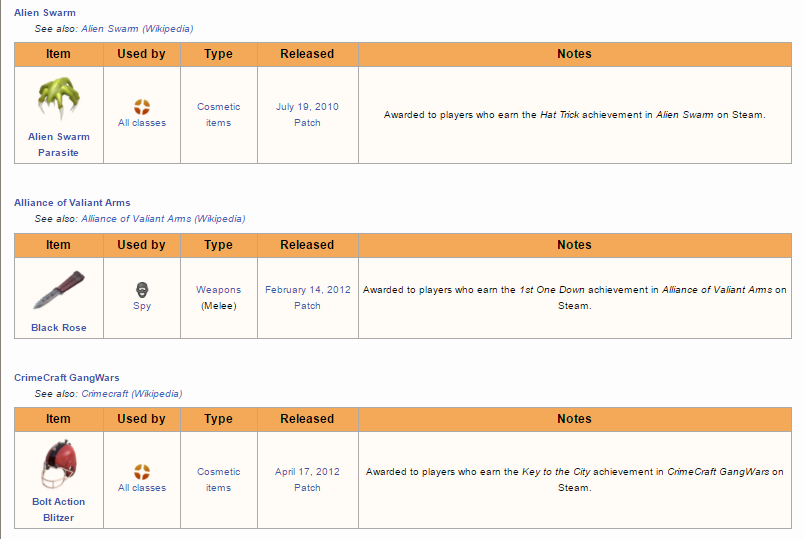Viewport: 804px width, 539px height.
Task: Open the July 19, 2010 Patch link
Action: [x=307, y=115]
